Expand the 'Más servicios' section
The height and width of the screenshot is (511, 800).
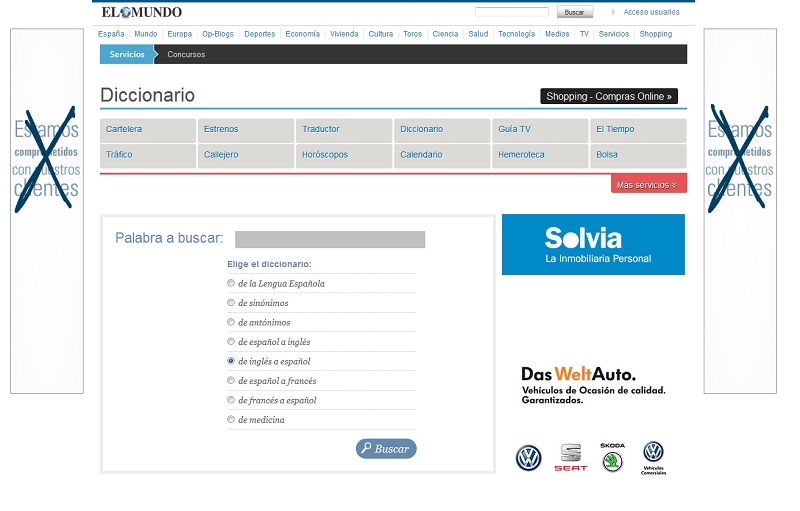[648, 185]
